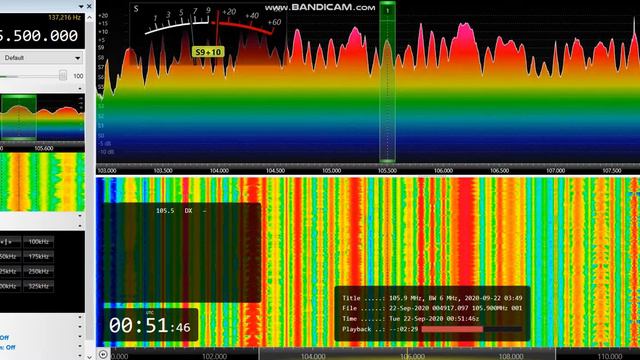Close the side receiver panel

click(89, 6)
